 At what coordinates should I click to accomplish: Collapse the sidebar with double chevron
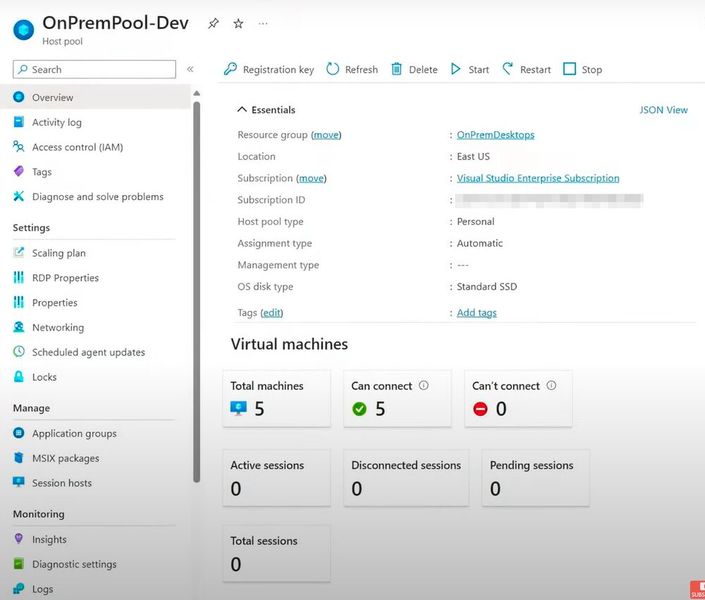[190, 69]
